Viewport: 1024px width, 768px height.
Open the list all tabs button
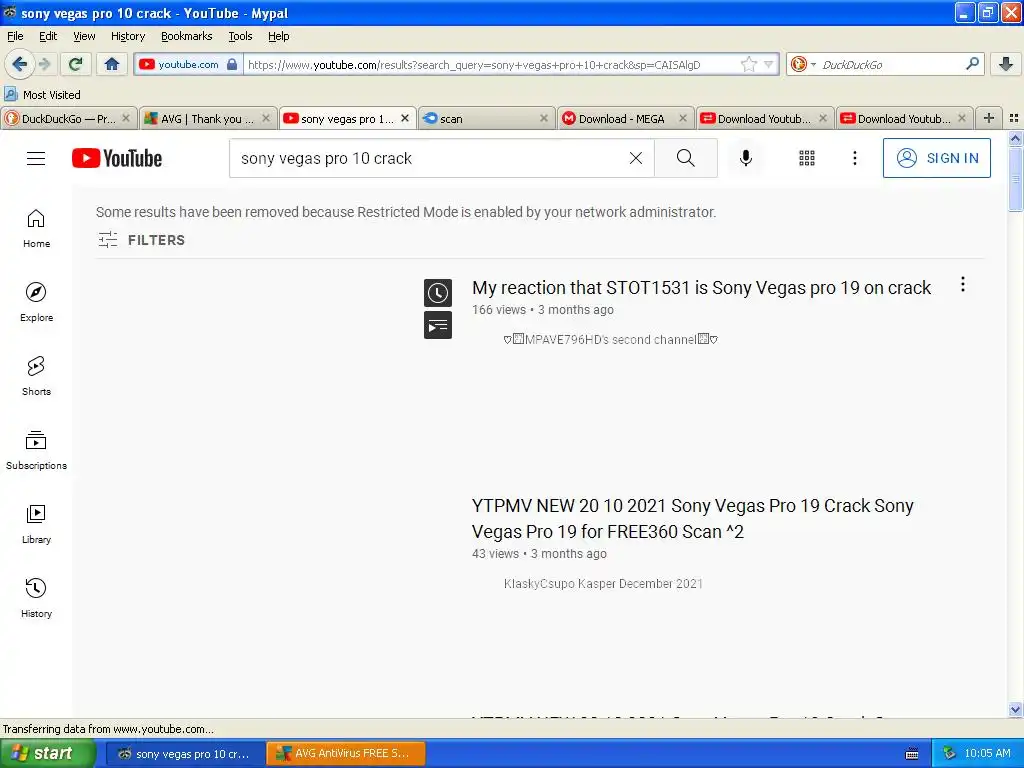[1014, 118]
